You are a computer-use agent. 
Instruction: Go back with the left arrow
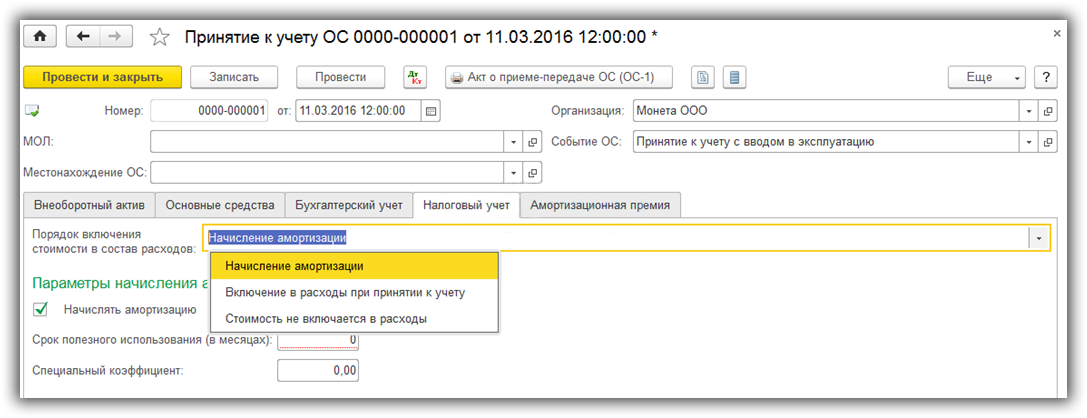point(83,36)
